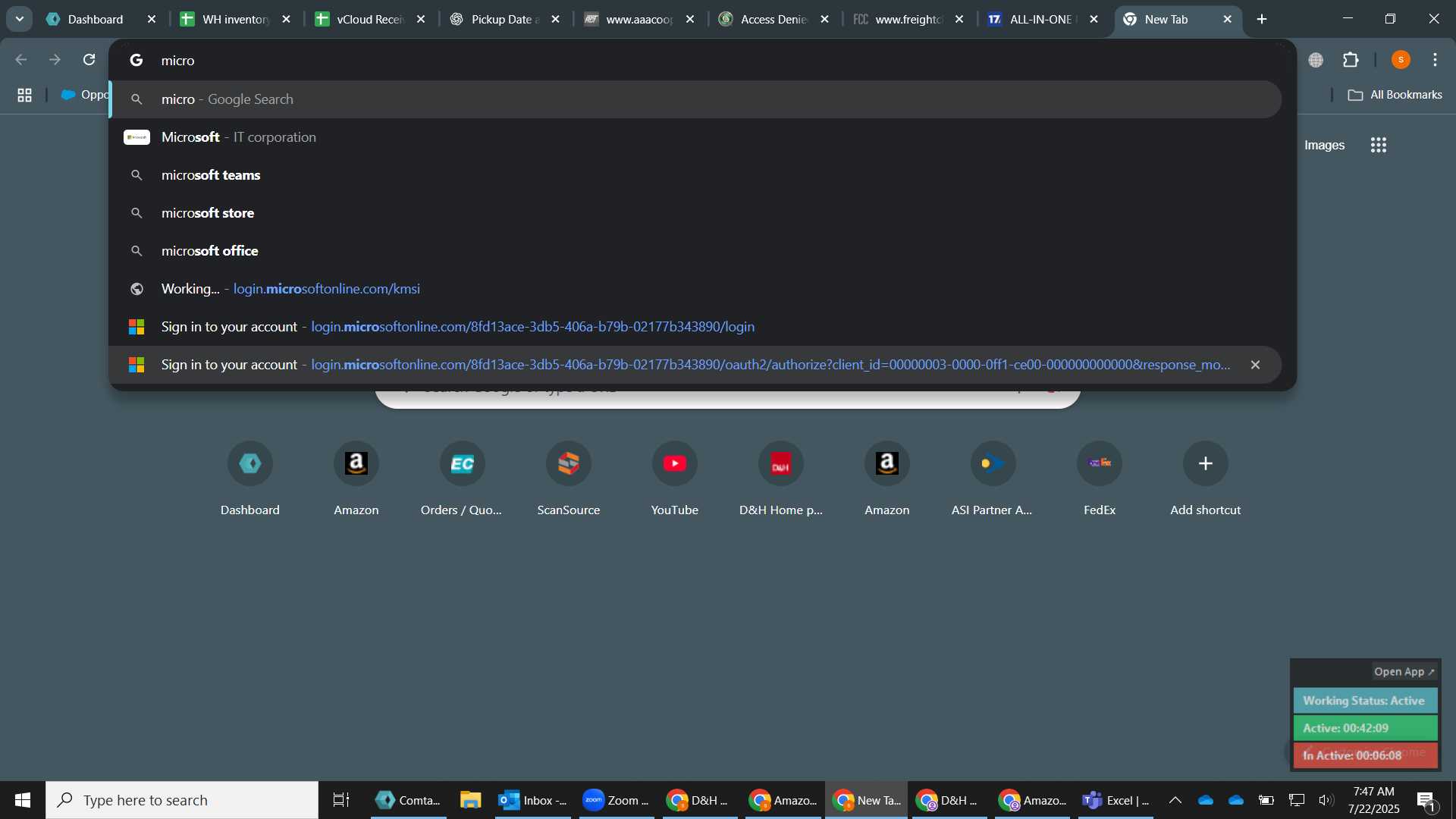Switch to the vCloud Receiving tab
The image size is (1456, 819).
[370, 19]
